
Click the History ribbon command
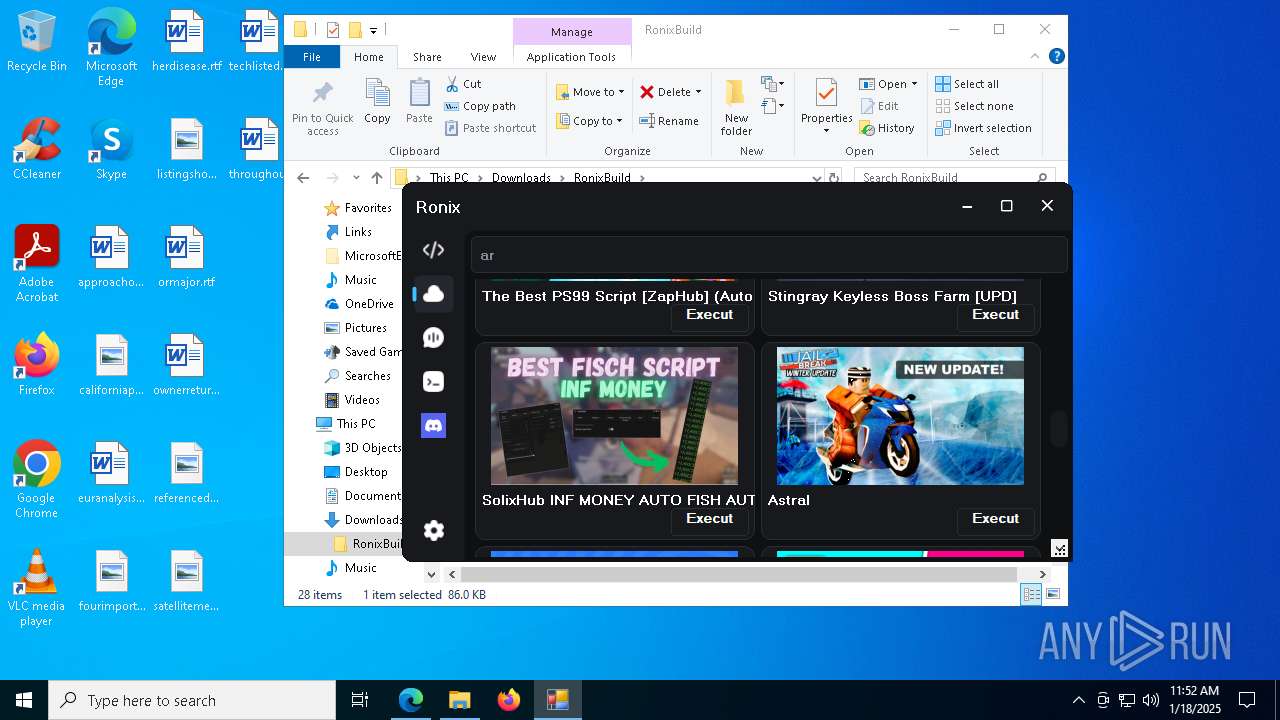[x=886, y=128]
